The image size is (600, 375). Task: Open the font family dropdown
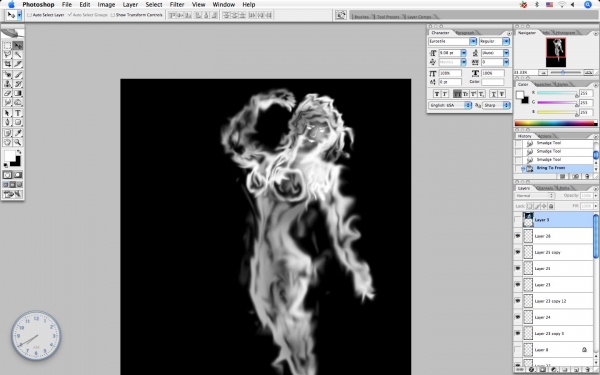coord(473,41)
